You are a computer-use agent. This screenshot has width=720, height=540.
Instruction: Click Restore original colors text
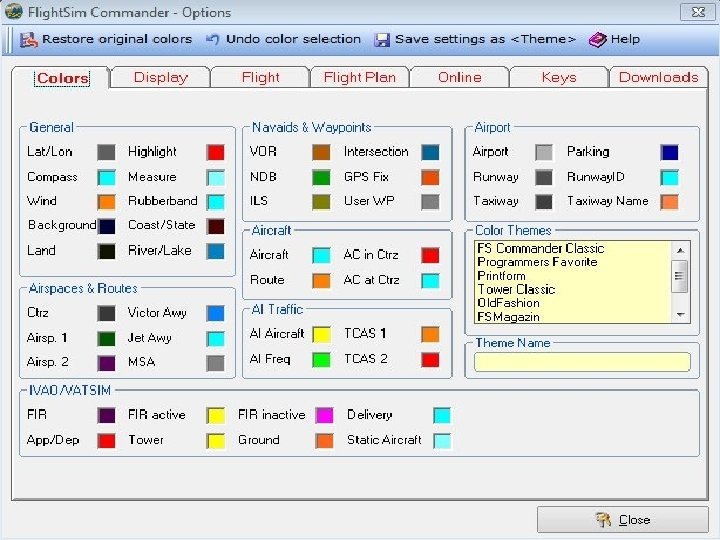[117, 39]
